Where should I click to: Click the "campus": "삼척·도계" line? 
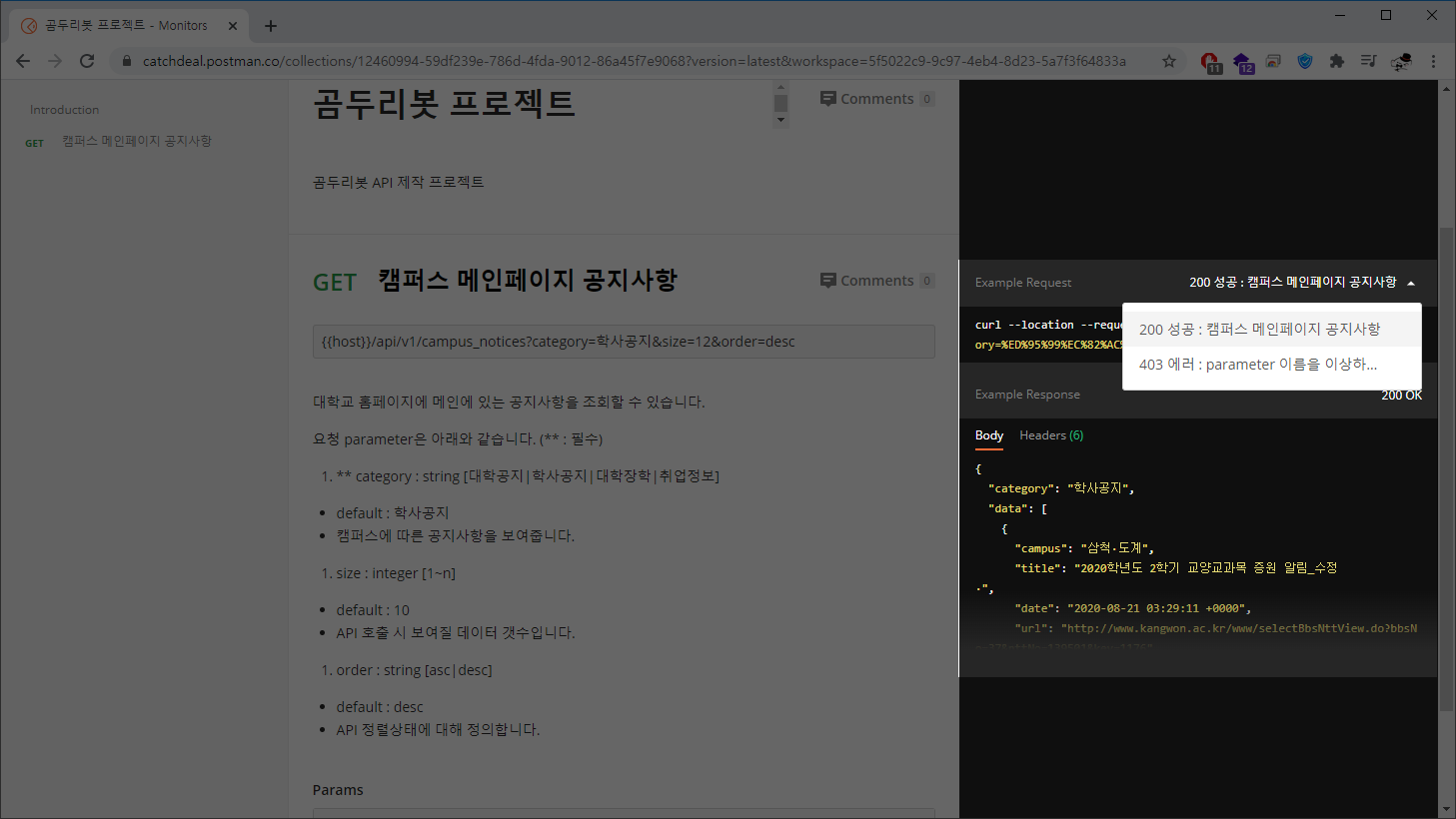pyautogui.click(x=1084, y=548)
